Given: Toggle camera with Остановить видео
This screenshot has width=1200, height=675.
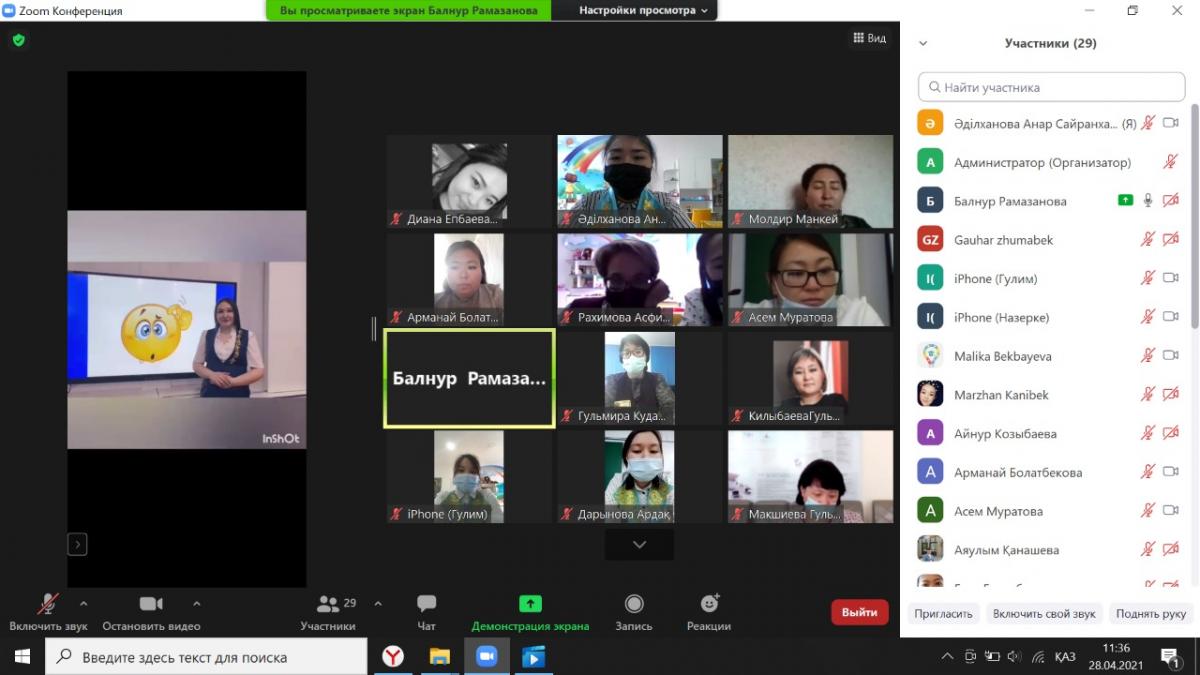Looking at the screenshot, I should coord(151,604).
